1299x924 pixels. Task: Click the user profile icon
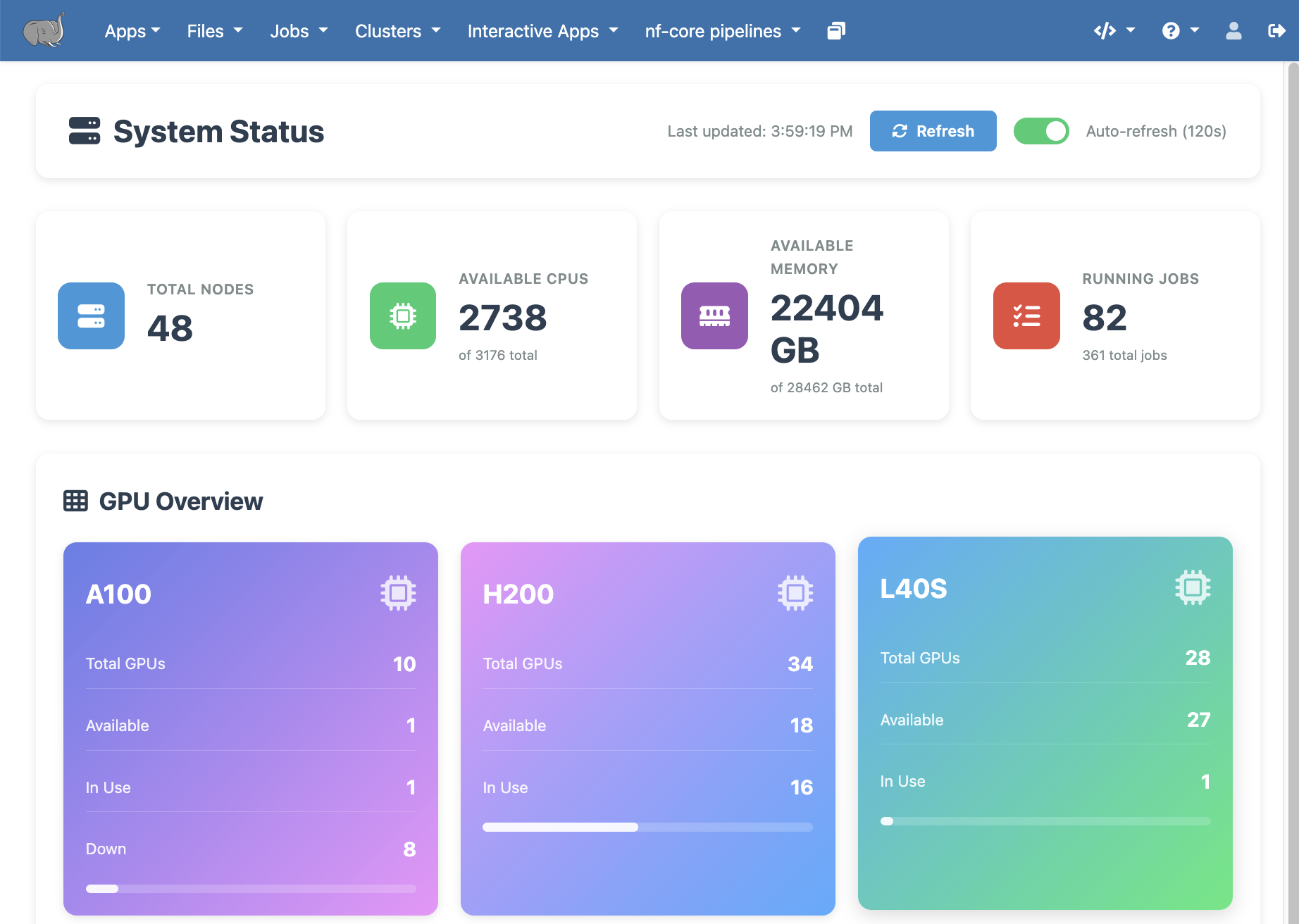(x=1233, y=31)
